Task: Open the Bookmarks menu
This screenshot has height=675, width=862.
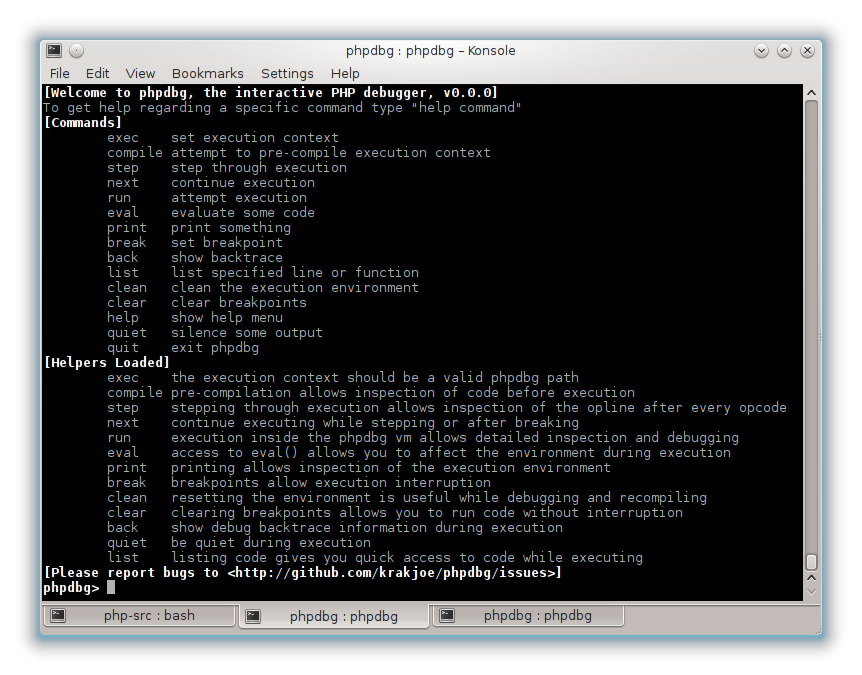Action: tap(207, 73)
